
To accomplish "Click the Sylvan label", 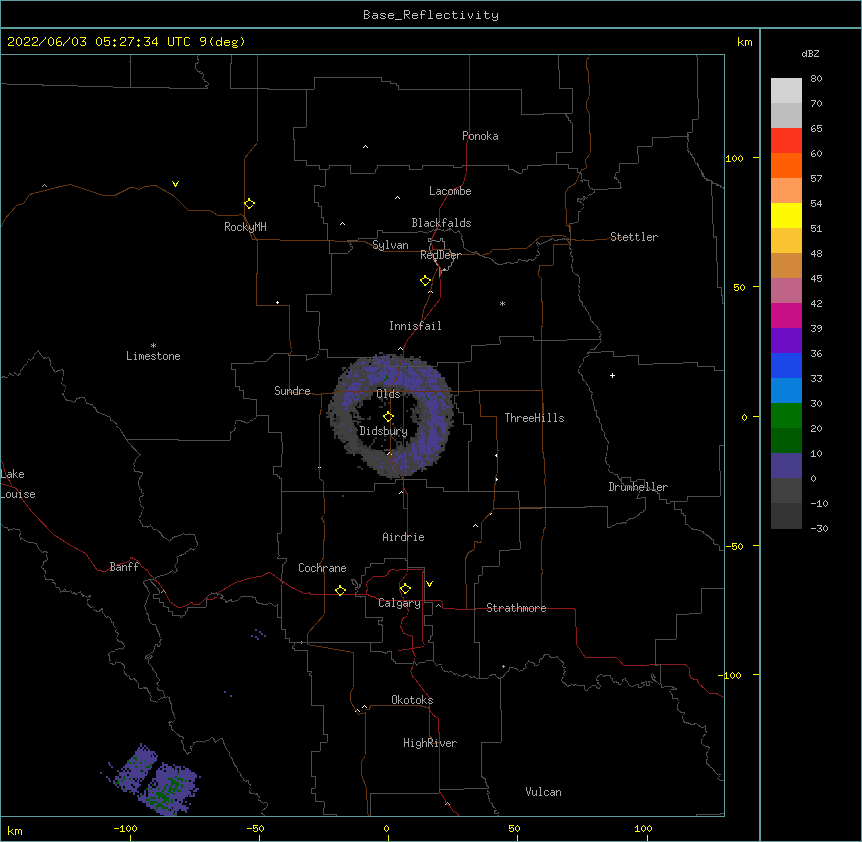I will [390, 245].
